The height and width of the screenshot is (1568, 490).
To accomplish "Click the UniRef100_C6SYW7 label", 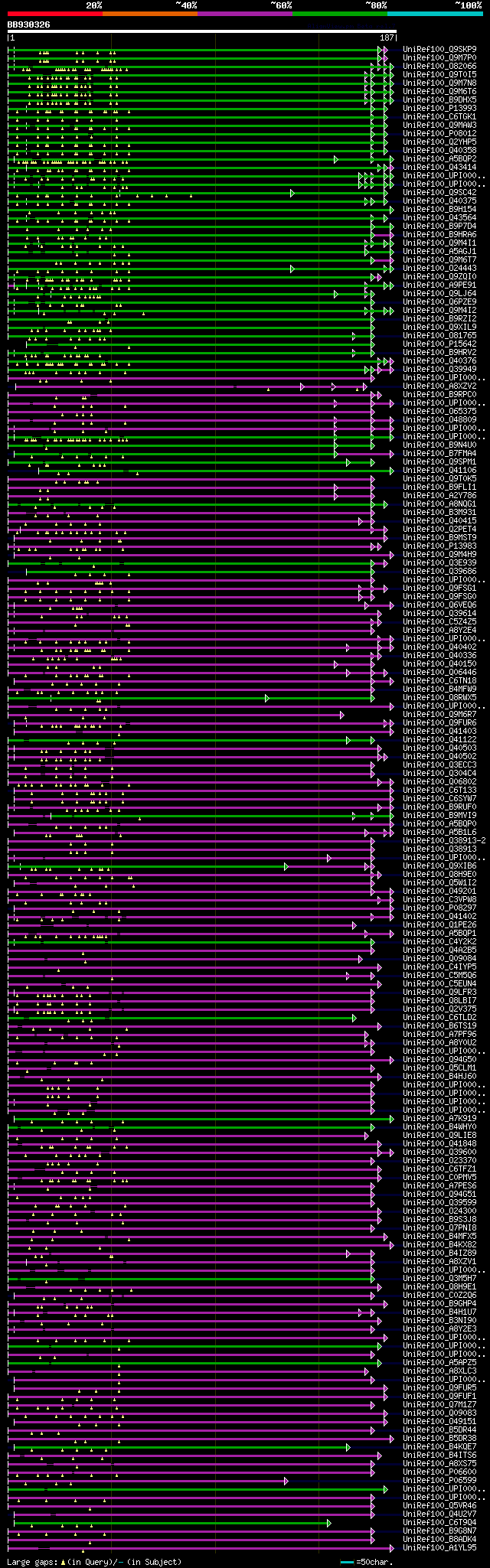I will pos(439,798).
